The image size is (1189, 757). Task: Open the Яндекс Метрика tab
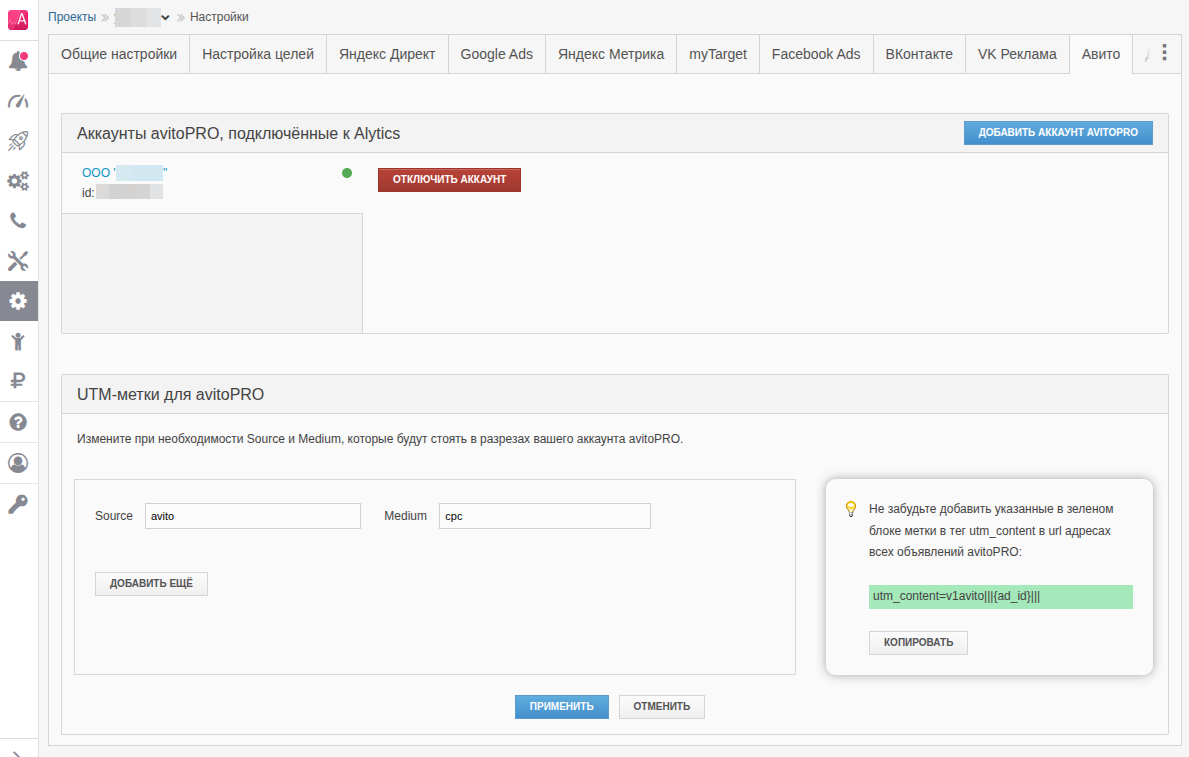(611, 54)
